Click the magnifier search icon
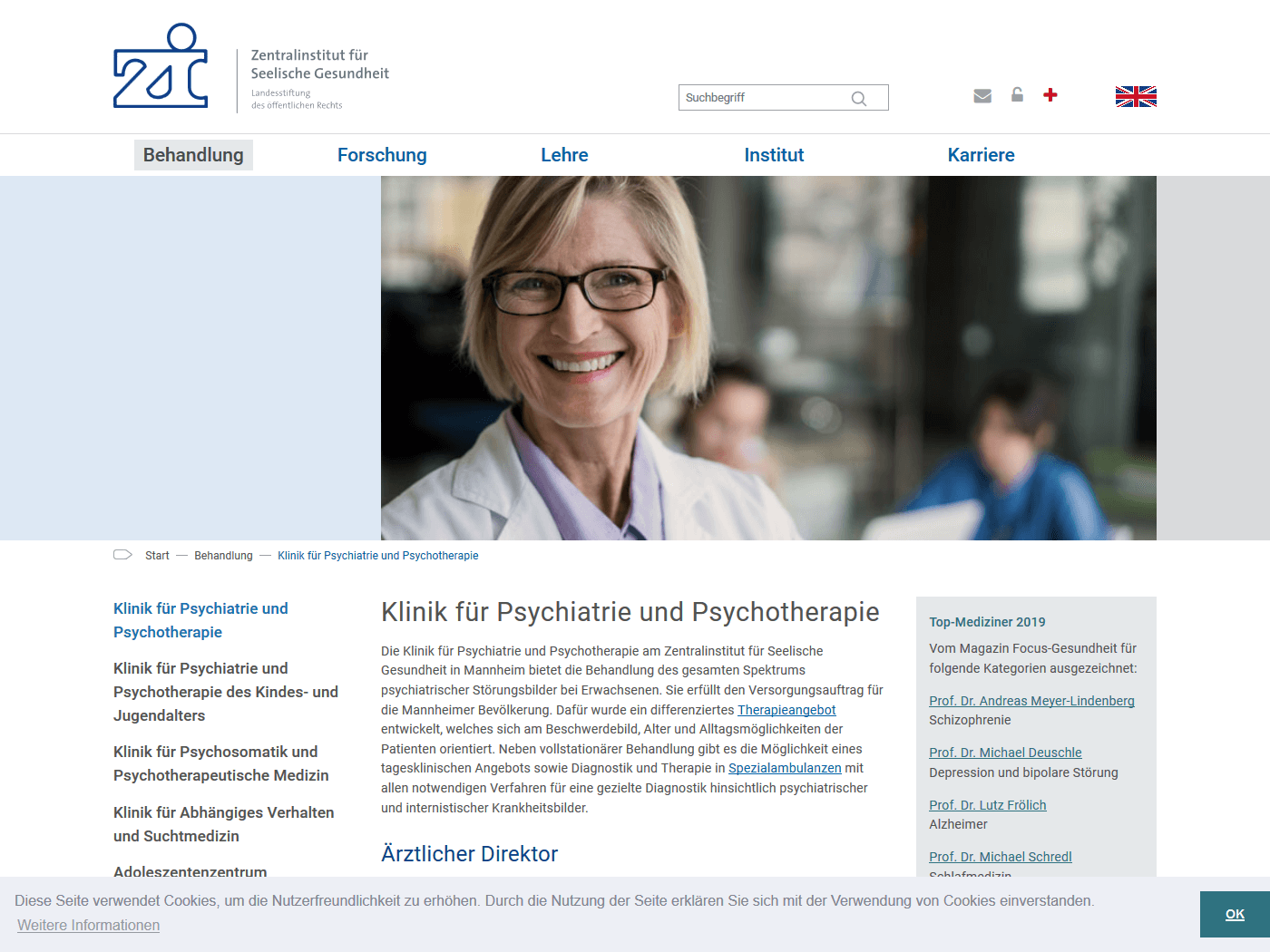 coord(858,99)
